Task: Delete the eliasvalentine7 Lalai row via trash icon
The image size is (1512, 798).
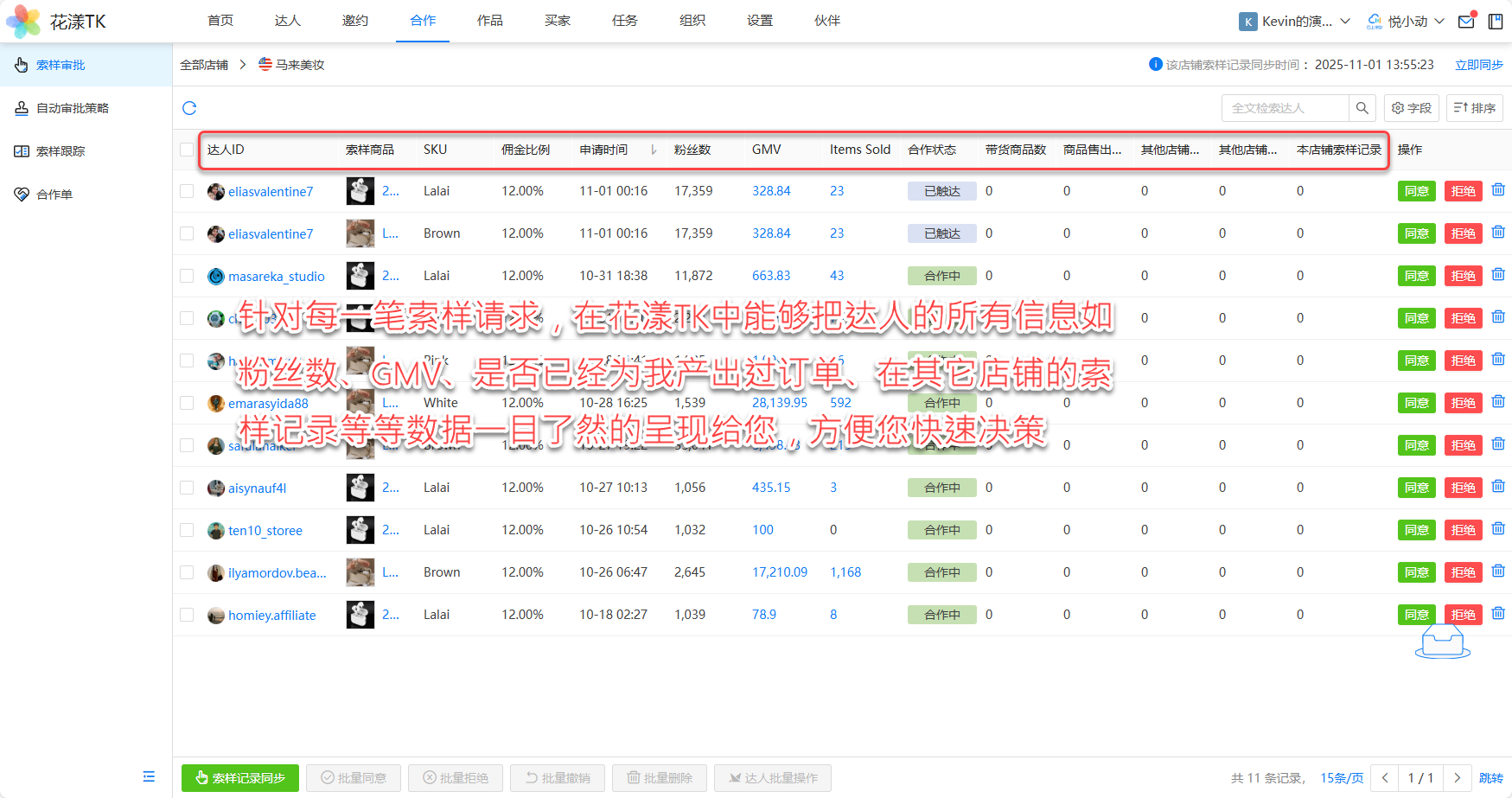Action: (x=1498, y=190)
